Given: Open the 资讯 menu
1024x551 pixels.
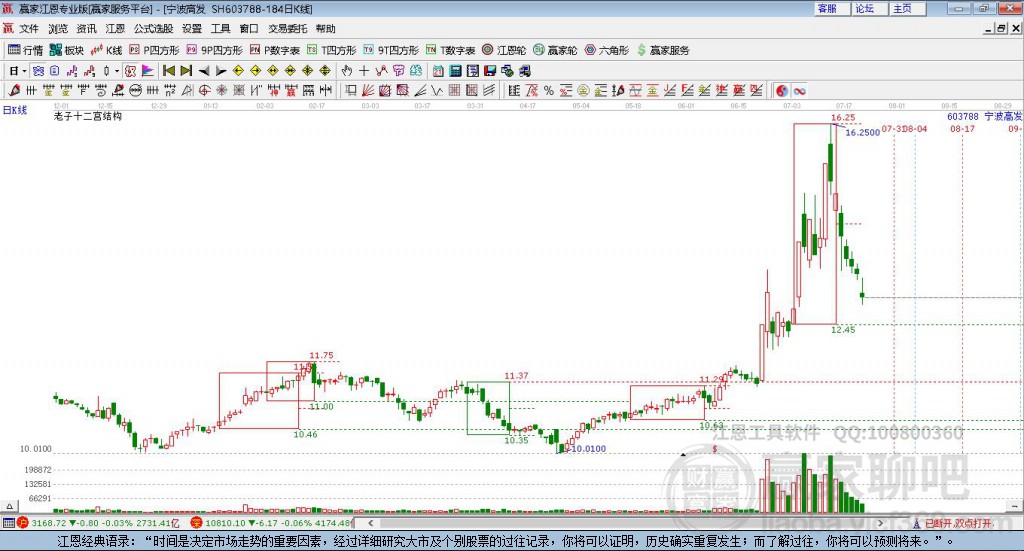Looking at the screenshot, I should tap(86, 29).
